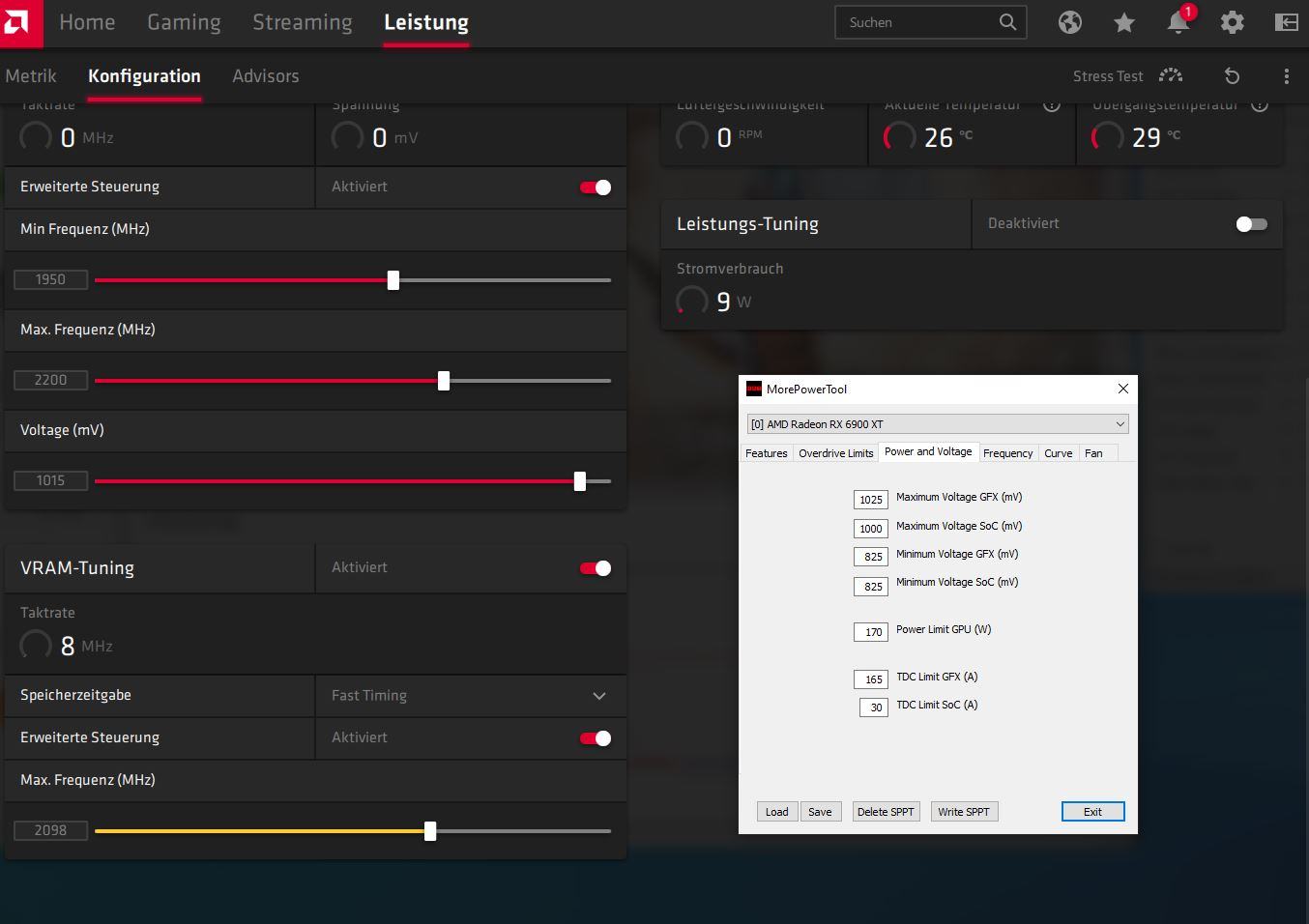Image resolution: width=1309 pixels, height=924 pixels.
Task: Open the Streaming tab
Action: point(303,22)
